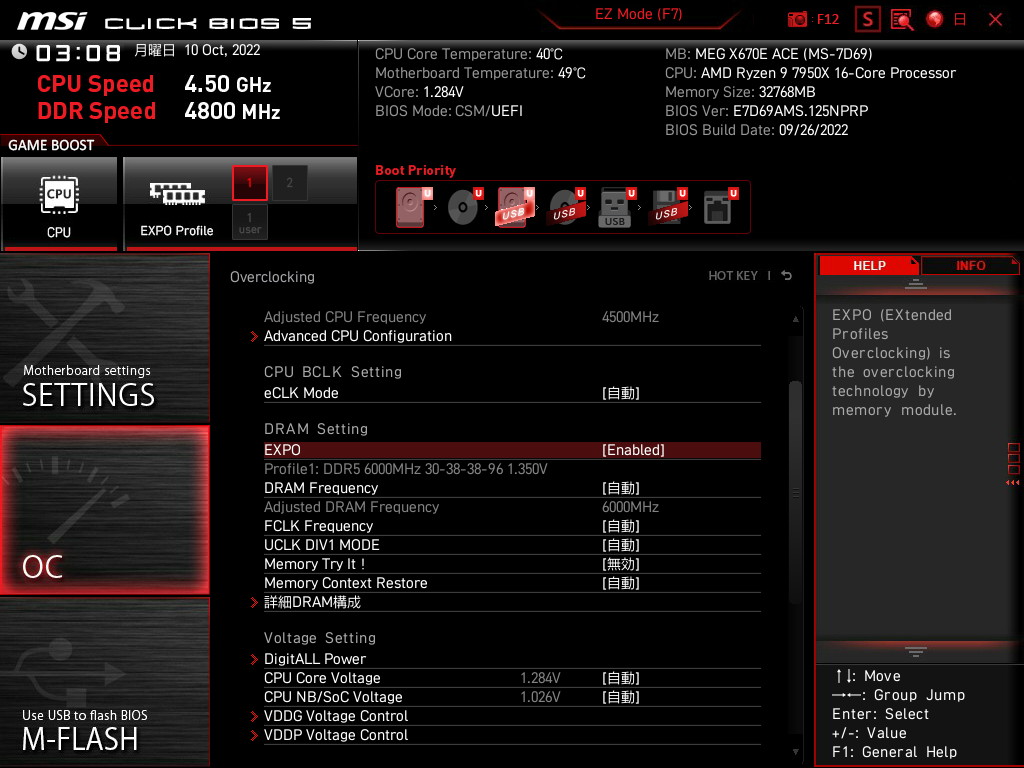Click the MSI logo
The image size is (1024, 768).
pyautogui.click(x=52, y=20)
